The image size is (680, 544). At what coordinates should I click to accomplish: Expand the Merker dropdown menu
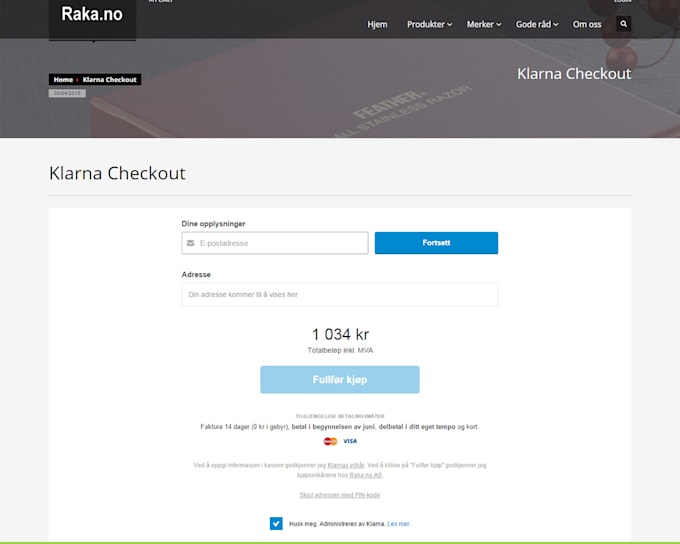coord(484,24)
